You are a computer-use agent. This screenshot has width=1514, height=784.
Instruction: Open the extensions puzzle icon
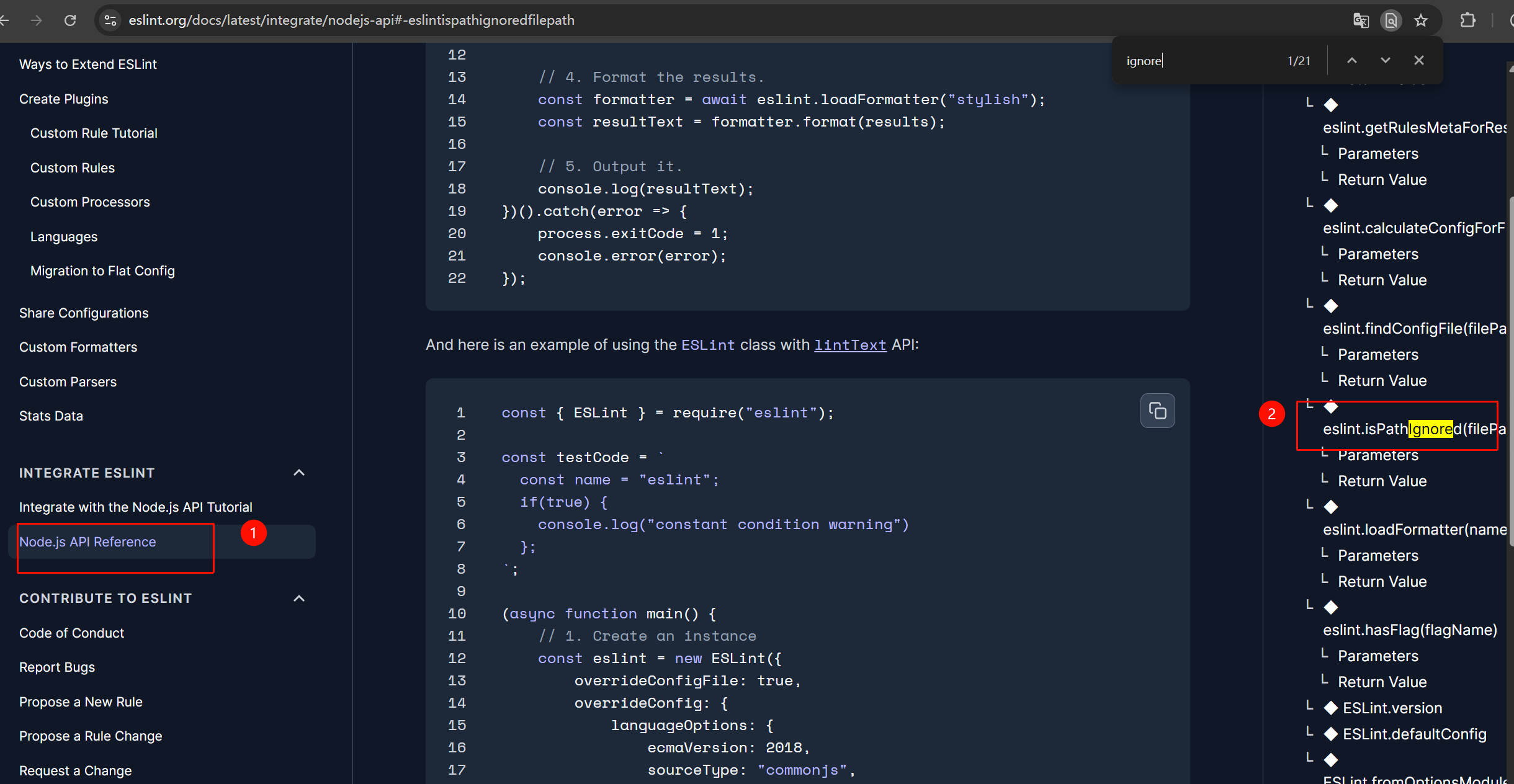1468,20
